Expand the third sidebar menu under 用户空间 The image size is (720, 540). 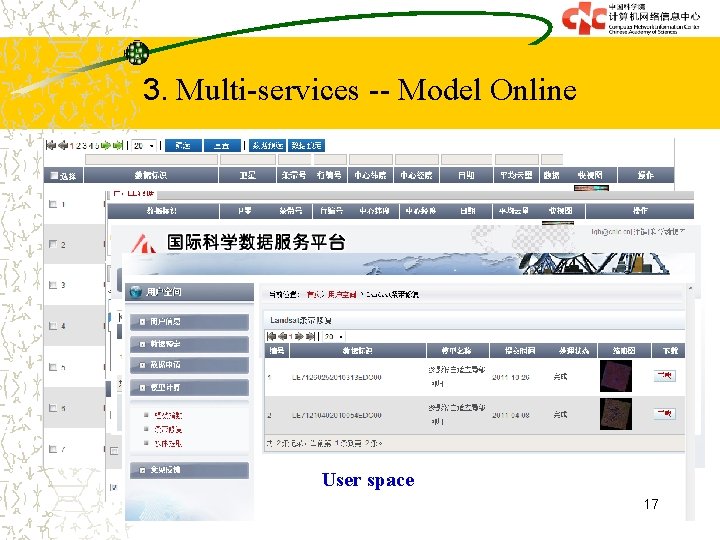[x=189, y=365]
